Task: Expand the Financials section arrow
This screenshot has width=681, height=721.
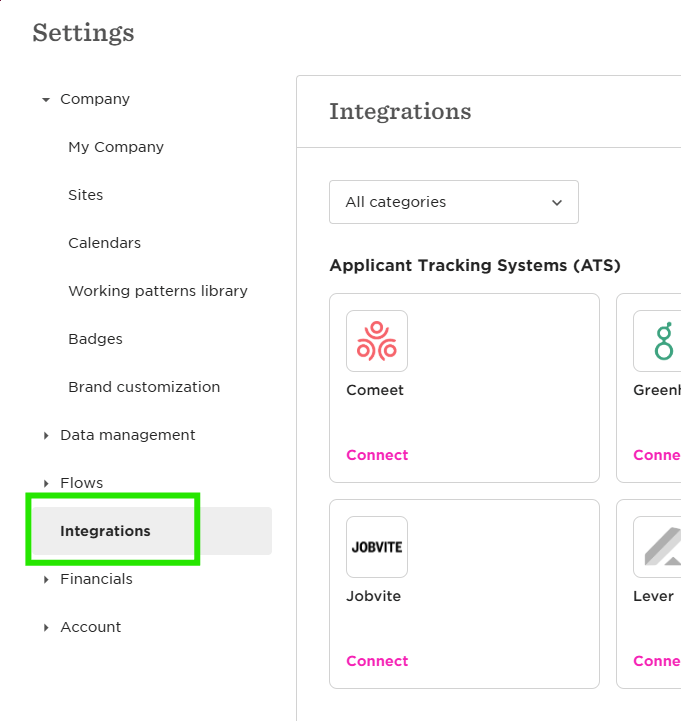Action: pyautogui.click(x=46, y=579)
